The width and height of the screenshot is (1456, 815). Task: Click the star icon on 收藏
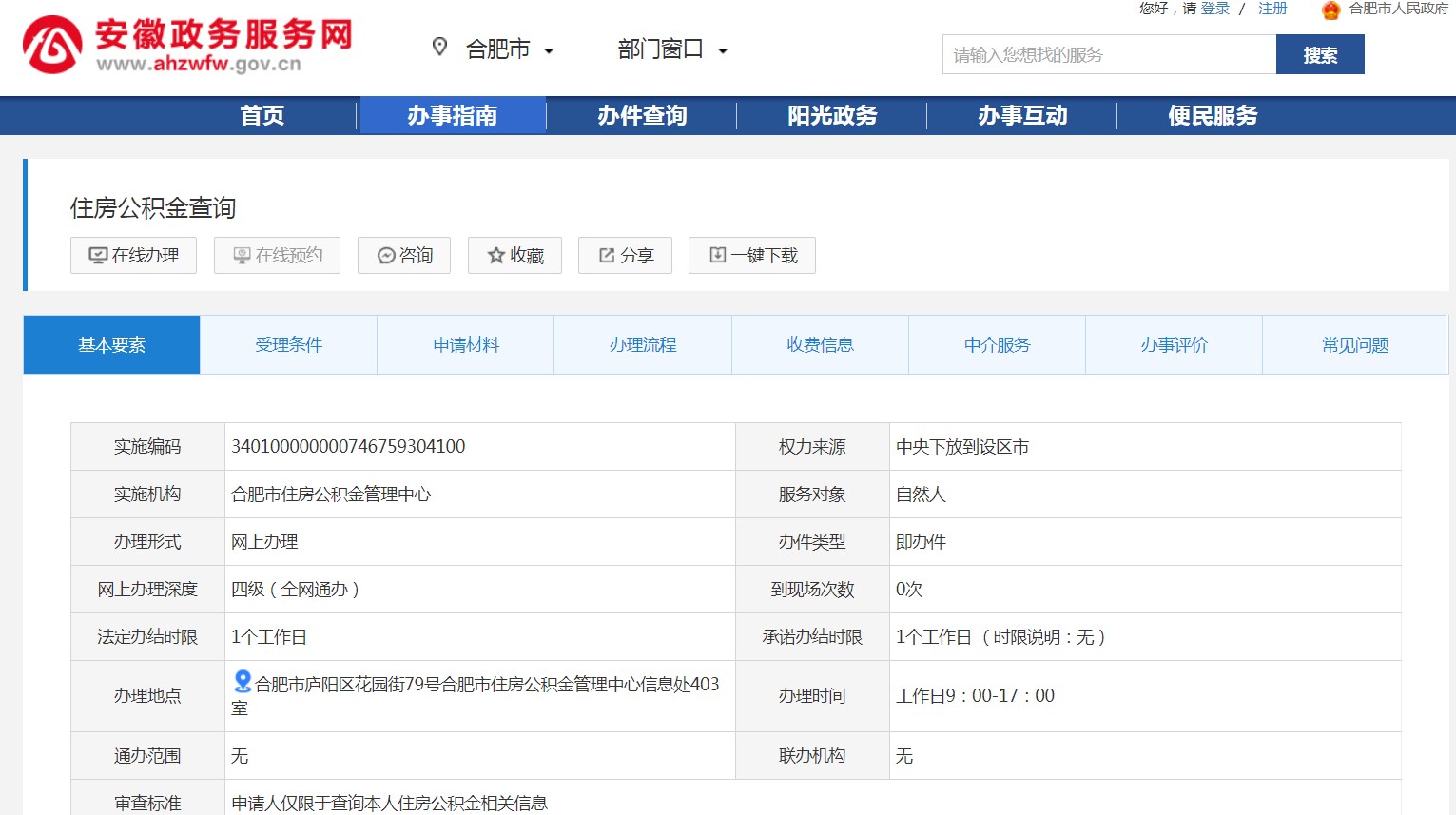(495, 256)
